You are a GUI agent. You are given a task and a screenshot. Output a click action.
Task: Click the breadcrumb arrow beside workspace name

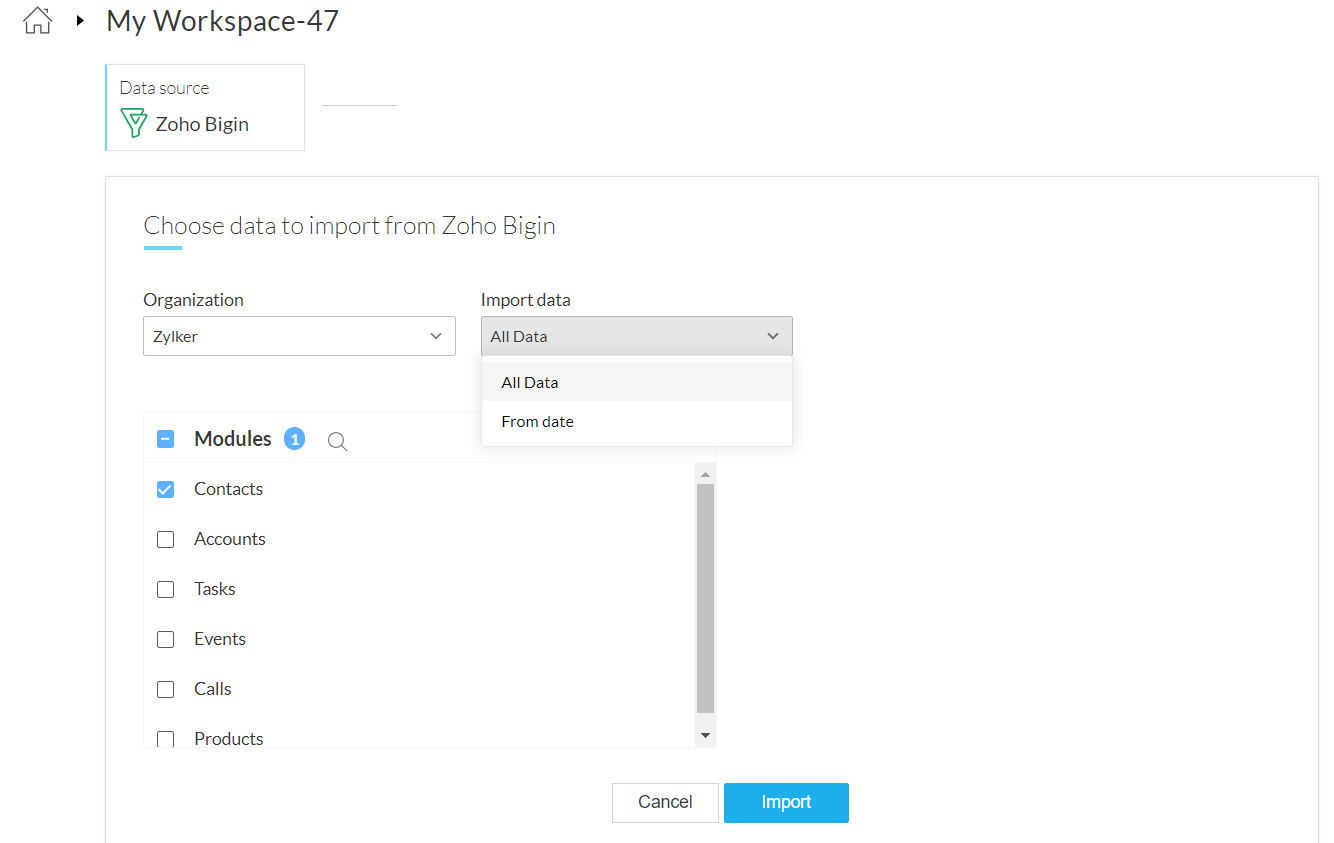click(x=80, y=20)
